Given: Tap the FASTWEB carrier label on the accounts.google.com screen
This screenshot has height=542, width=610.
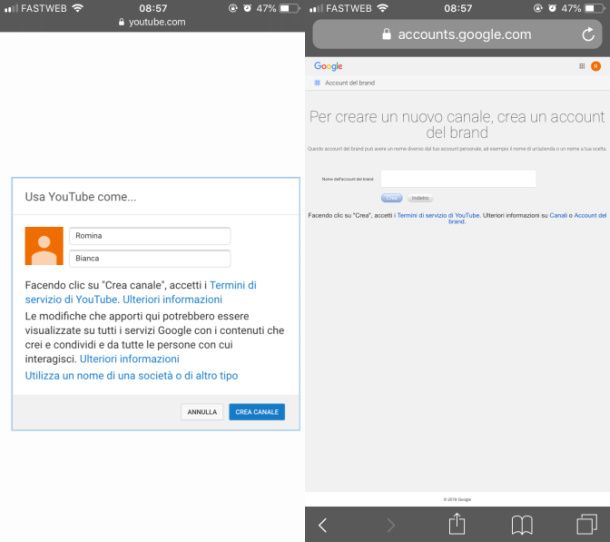Looking at the screenshot, I should [349, 8].
